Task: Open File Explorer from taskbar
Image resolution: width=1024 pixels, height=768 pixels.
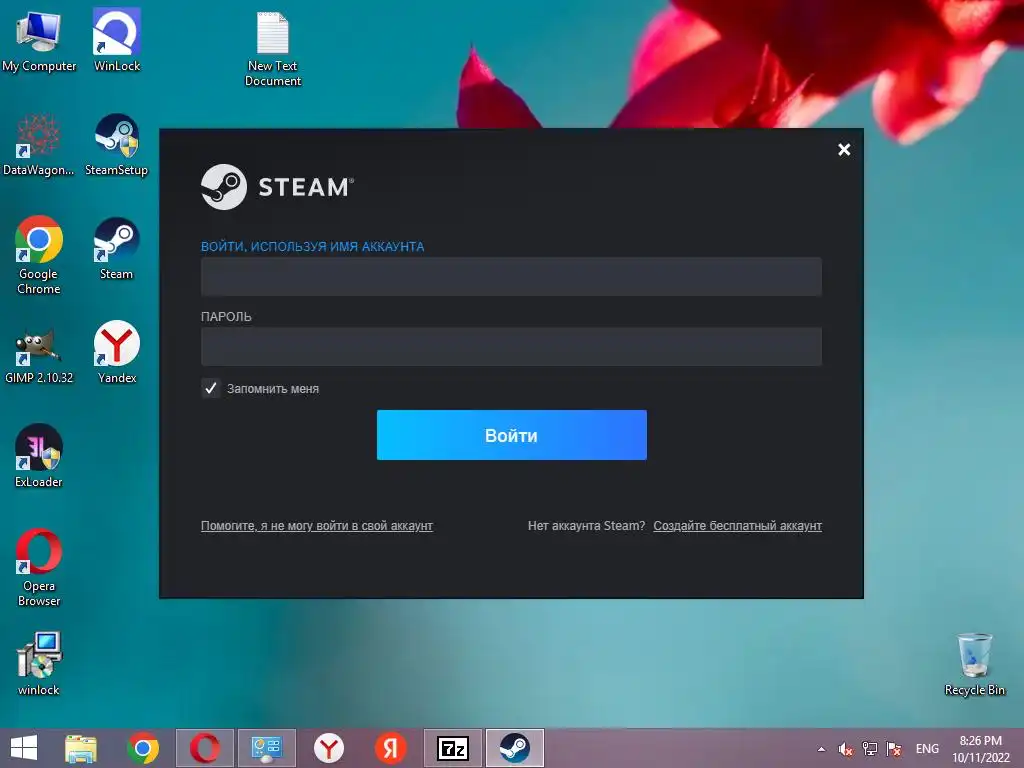Action: pos(81,748)
